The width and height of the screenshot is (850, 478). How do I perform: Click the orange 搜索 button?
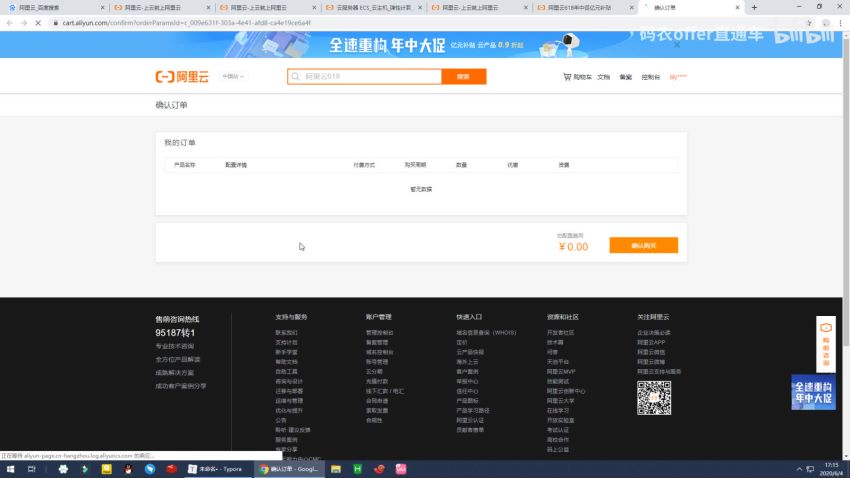tap(463, 76)
